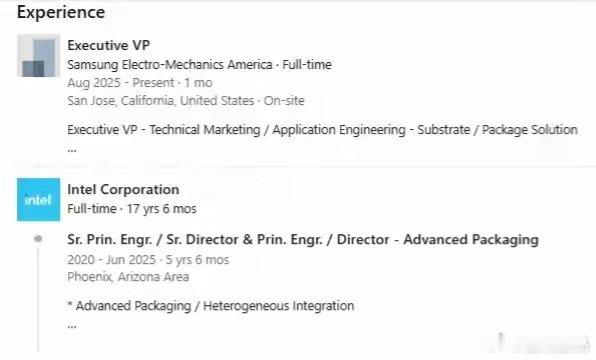Select the timeline bullet beside Sr. Prin. Engr.
This screenshot has width=596, height=360.
pyautogui.click(x=38, y=239)
